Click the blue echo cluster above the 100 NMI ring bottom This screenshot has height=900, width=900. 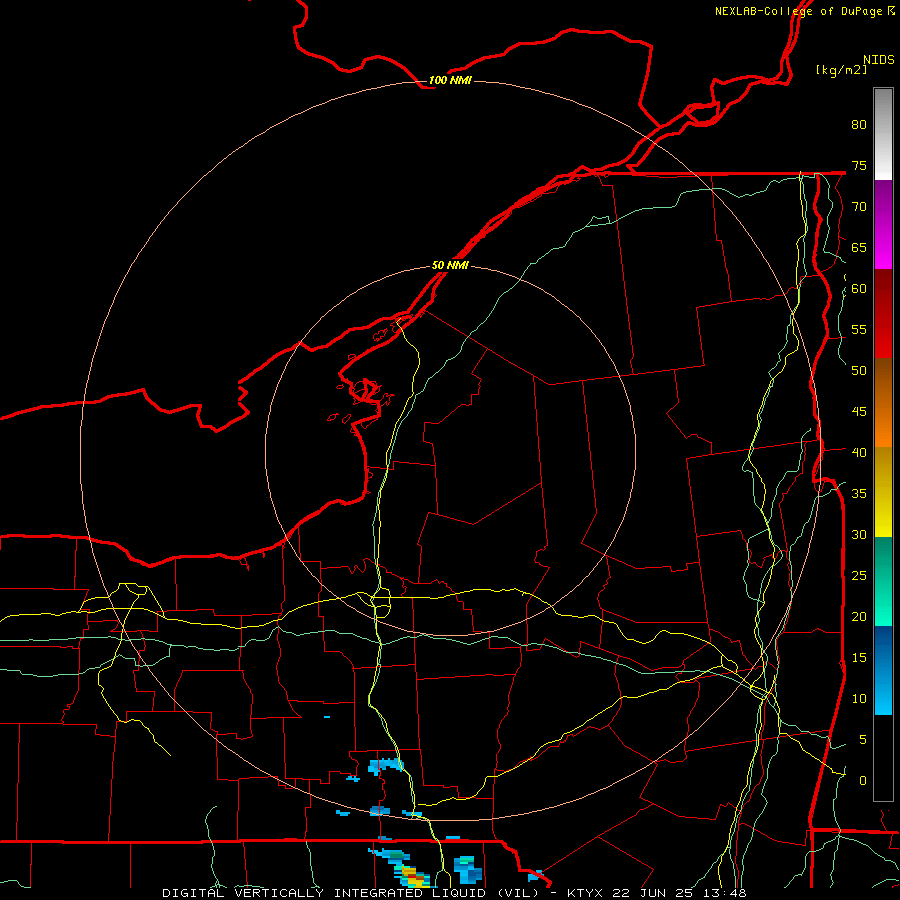pyautogui.click(x=386, y=765)
